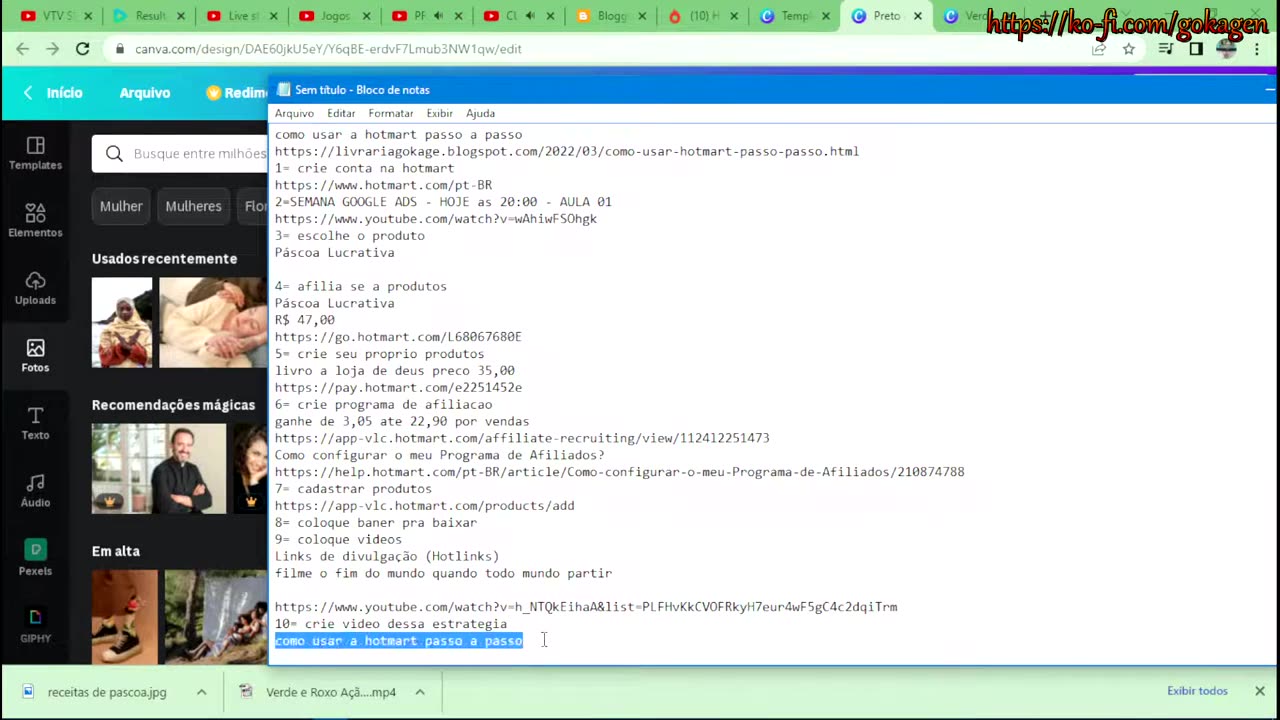The image size is (1280, 720).
Task: Select the recently used photo of sleeping person
Action: (x=213, y=322)
